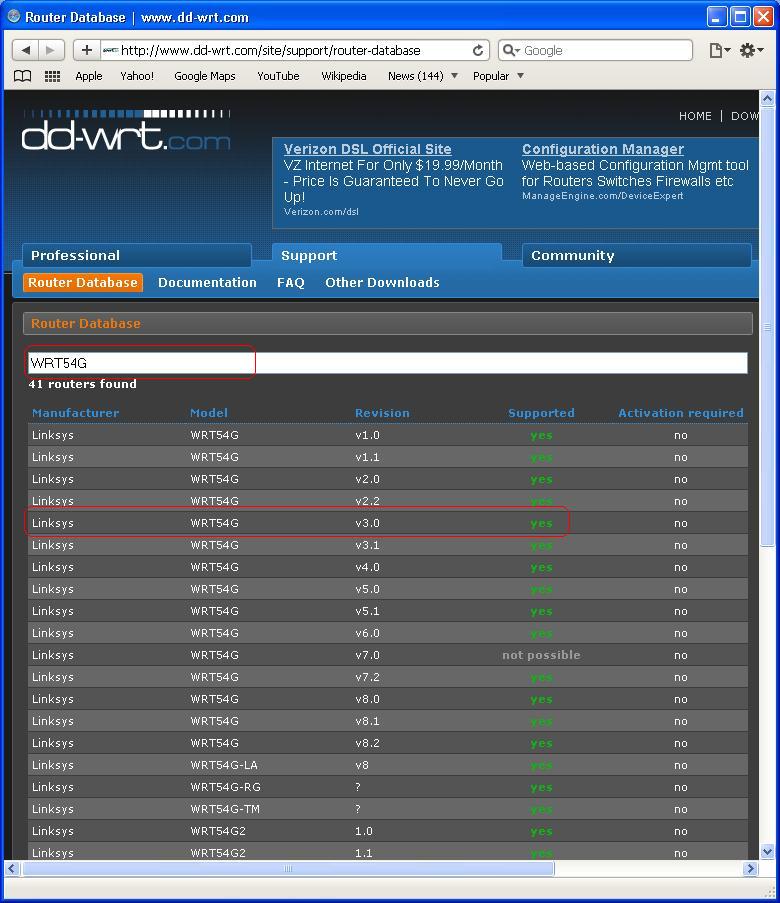Click the vertical scrollbar down arrow
This screenshot has height=903, width=780.
[x=767, y=851]
